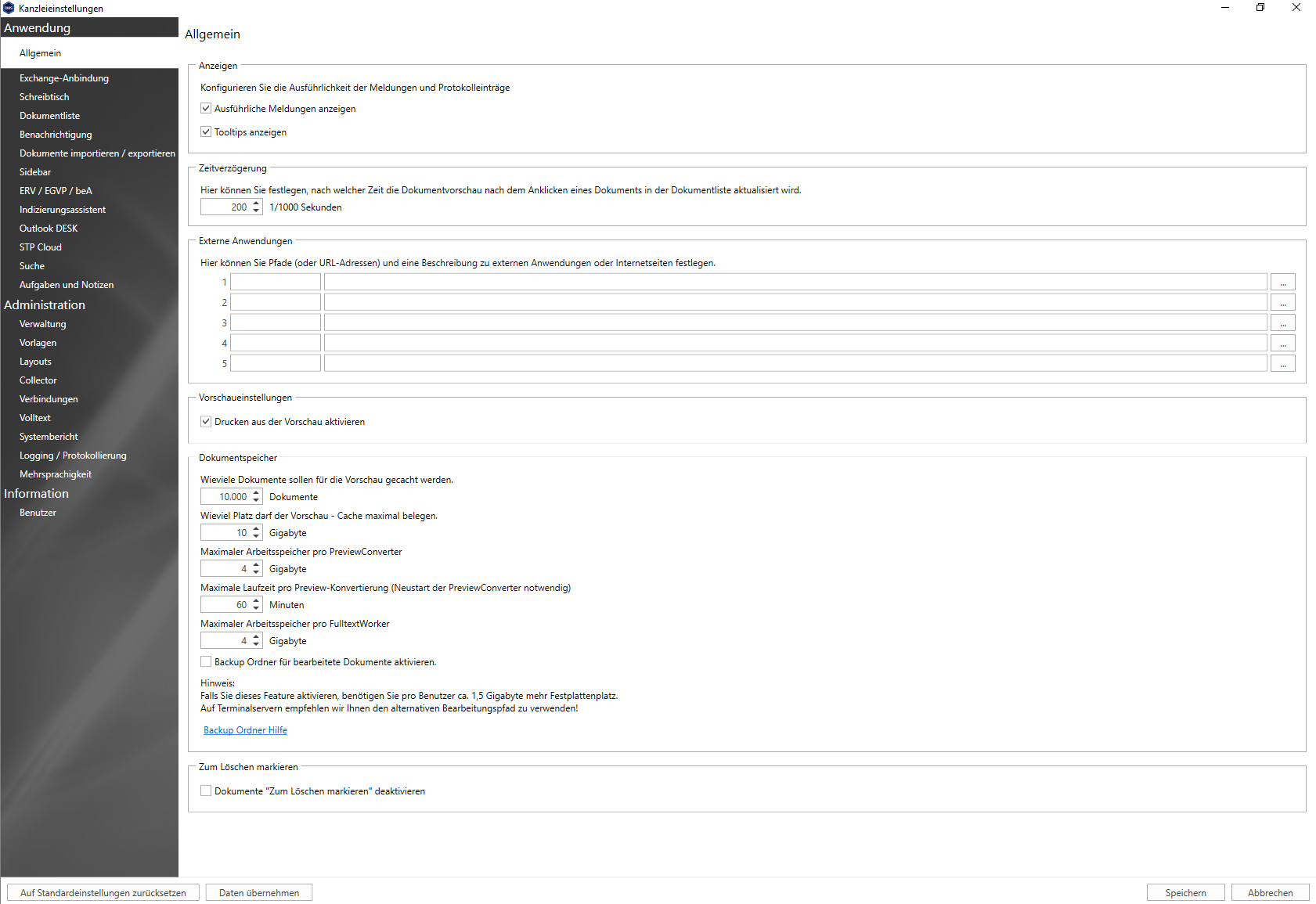Check "Dokumente Zum Löschen markieren deaktivieren"

[x=205, y=791]
